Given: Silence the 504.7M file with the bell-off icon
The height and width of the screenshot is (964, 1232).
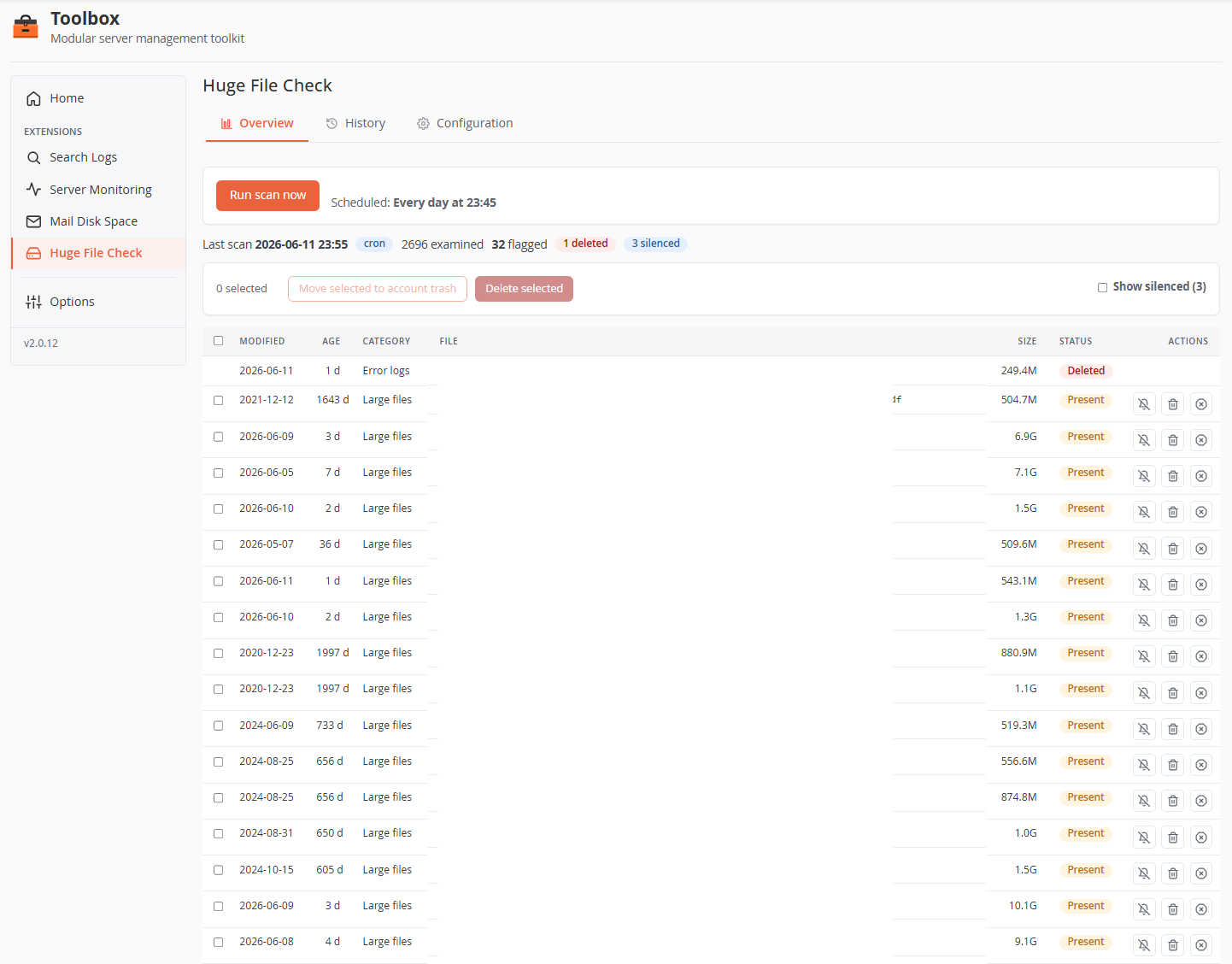Looking at the screenshot, I should (x=1144, y=404).
